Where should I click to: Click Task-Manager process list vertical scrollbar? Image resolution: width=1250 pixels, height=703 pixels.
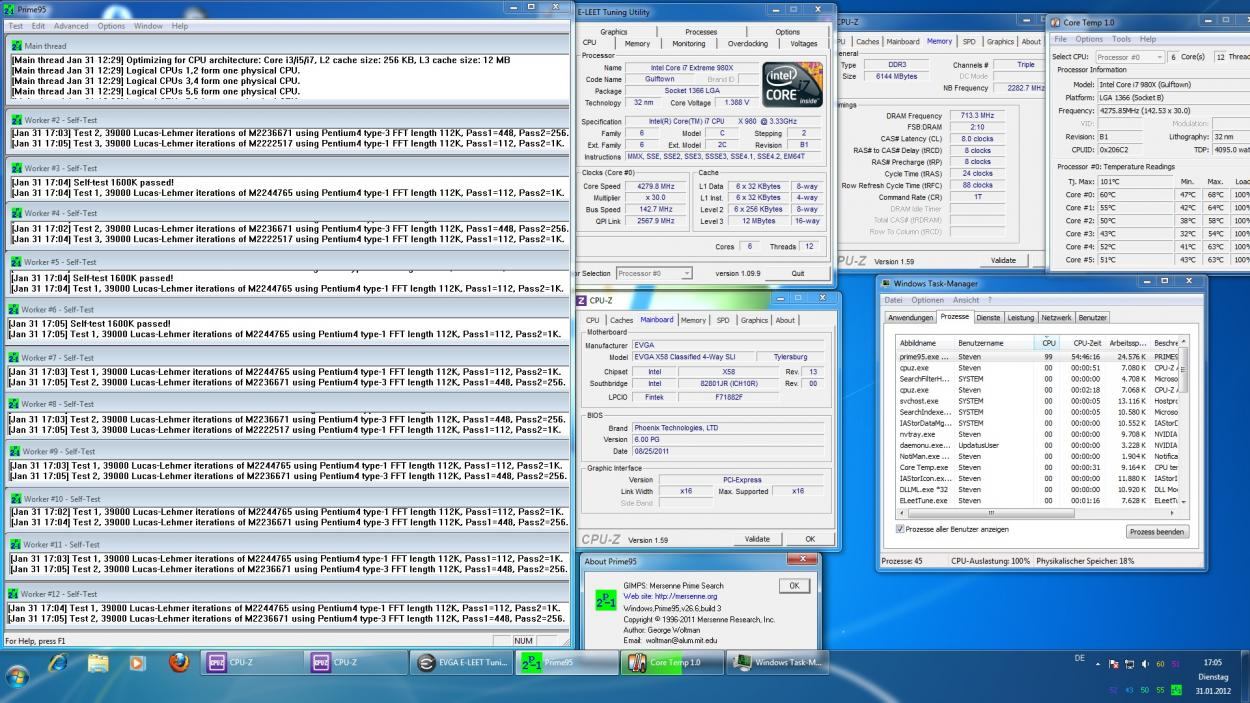(1185, 420)
